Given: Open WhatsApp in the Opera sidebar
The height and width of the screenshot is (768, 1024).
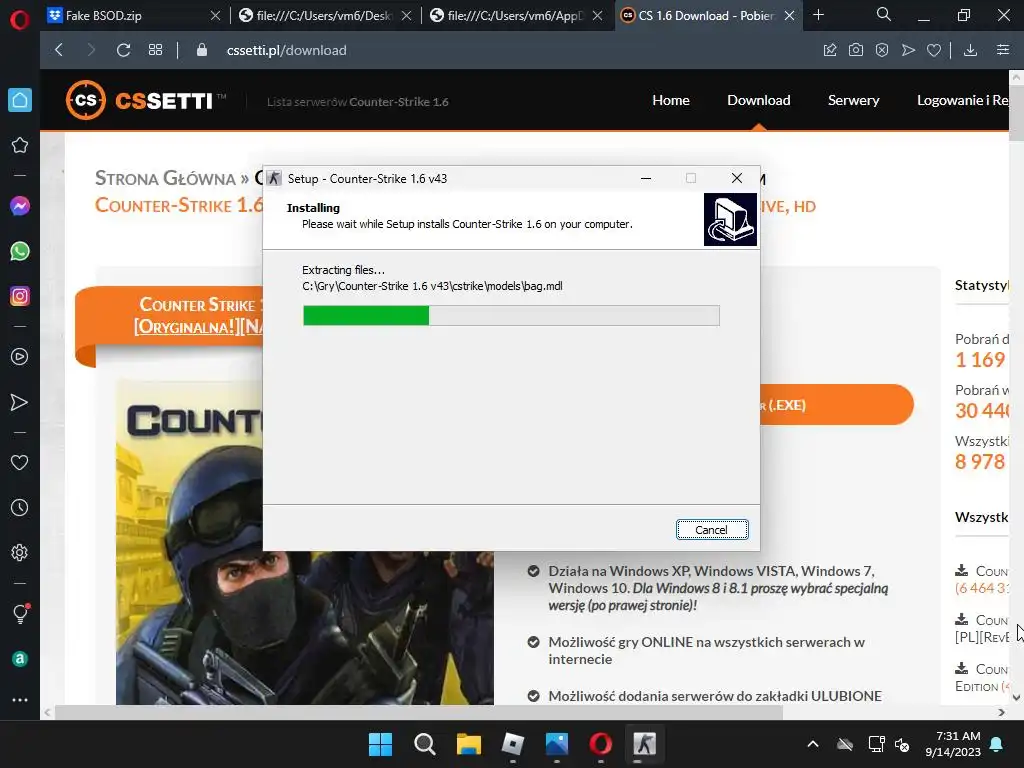Looking at the screenshot, I should 20,251.
